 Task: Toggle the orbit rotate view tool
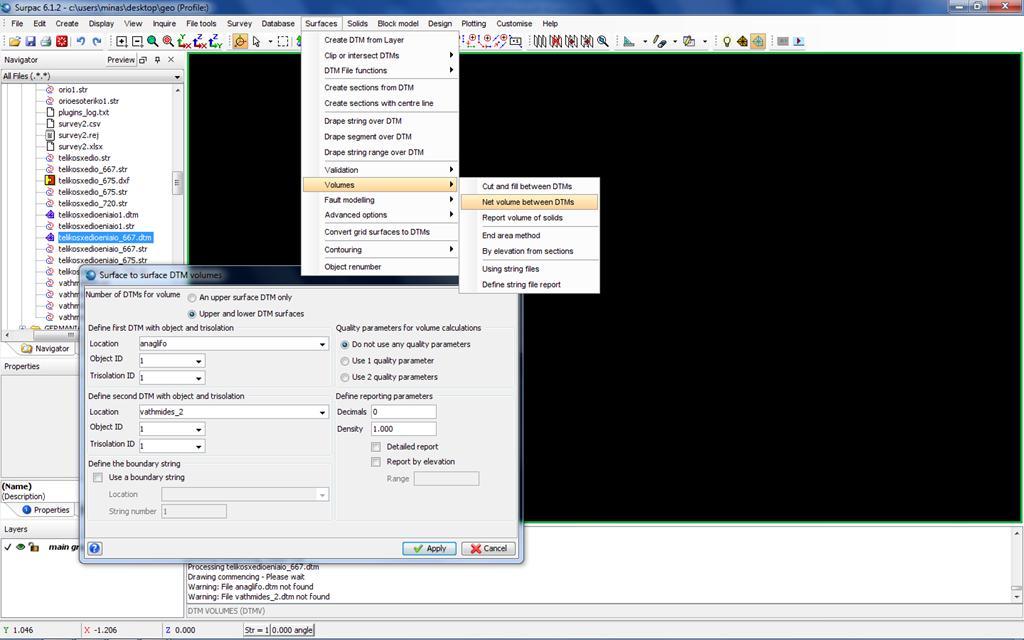tap(240, 41)
